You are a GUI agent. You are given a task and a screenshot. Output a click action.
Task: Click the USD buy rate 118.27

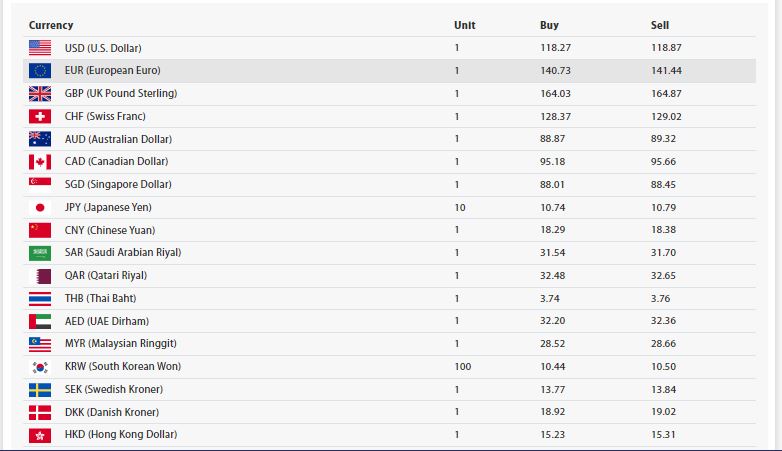(556, 48)
